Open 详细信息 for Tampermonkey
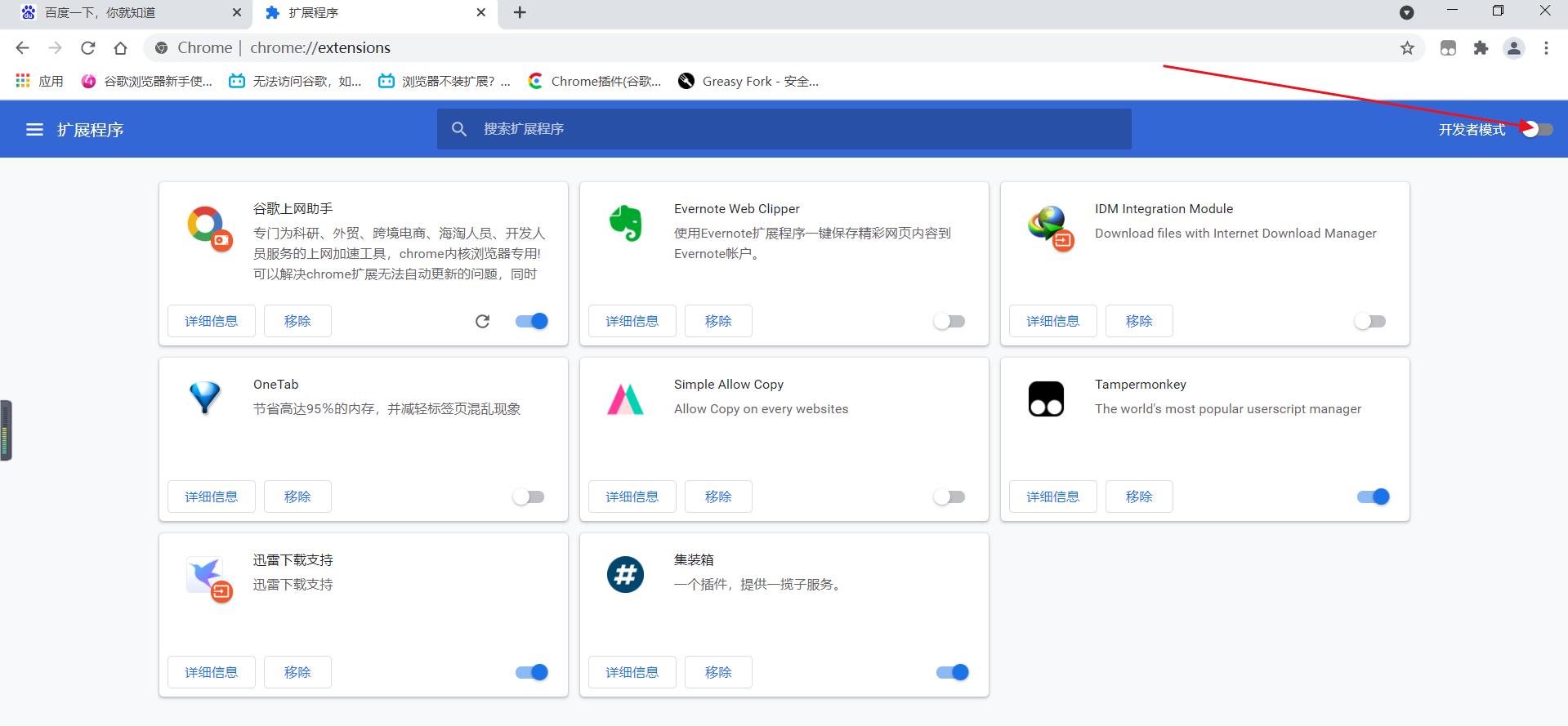Viewport: 1568px width, 726px height. (x=1053, y=497)
